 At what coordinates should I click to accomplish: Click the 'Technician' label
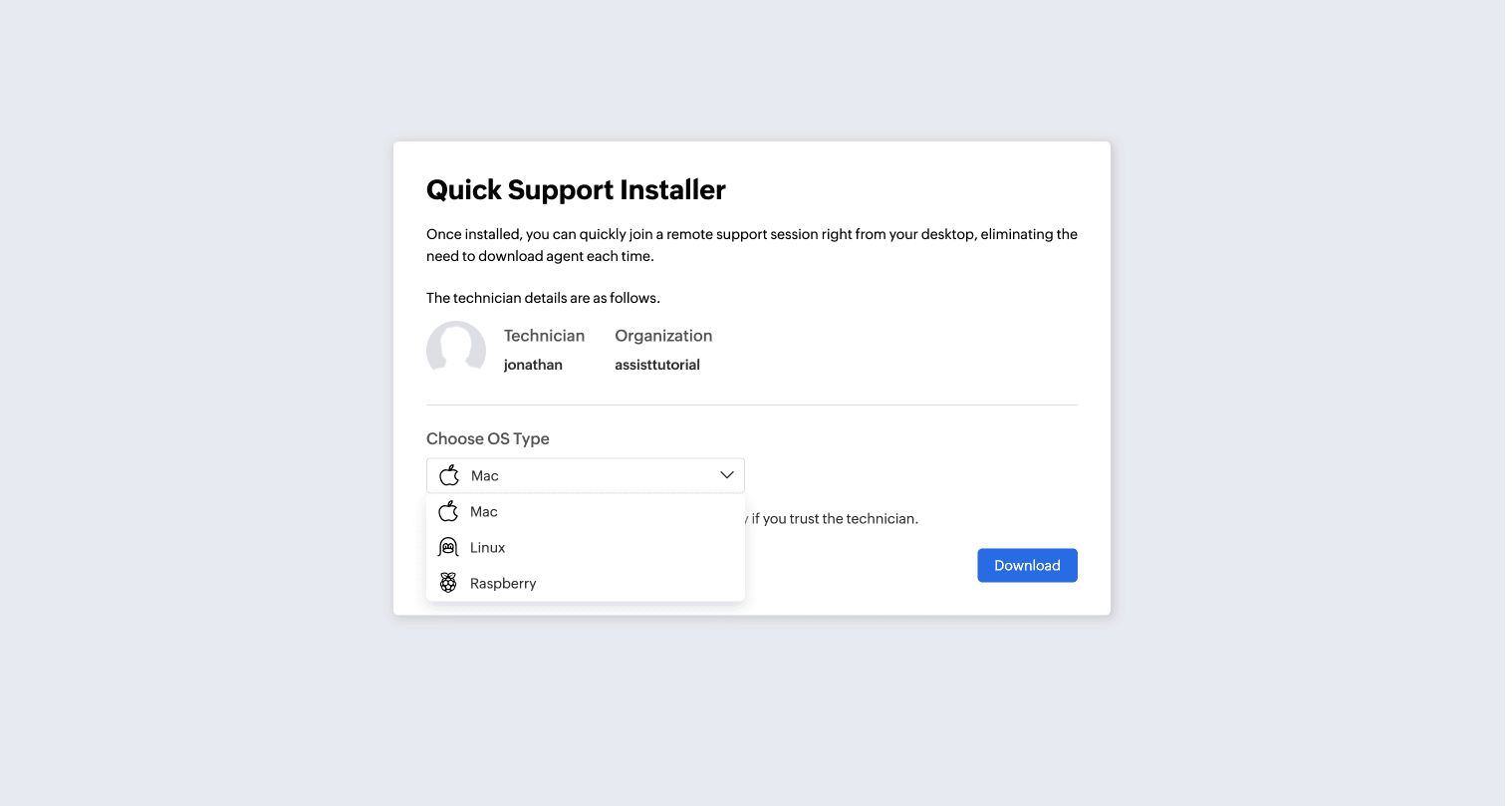click(544, 336)
